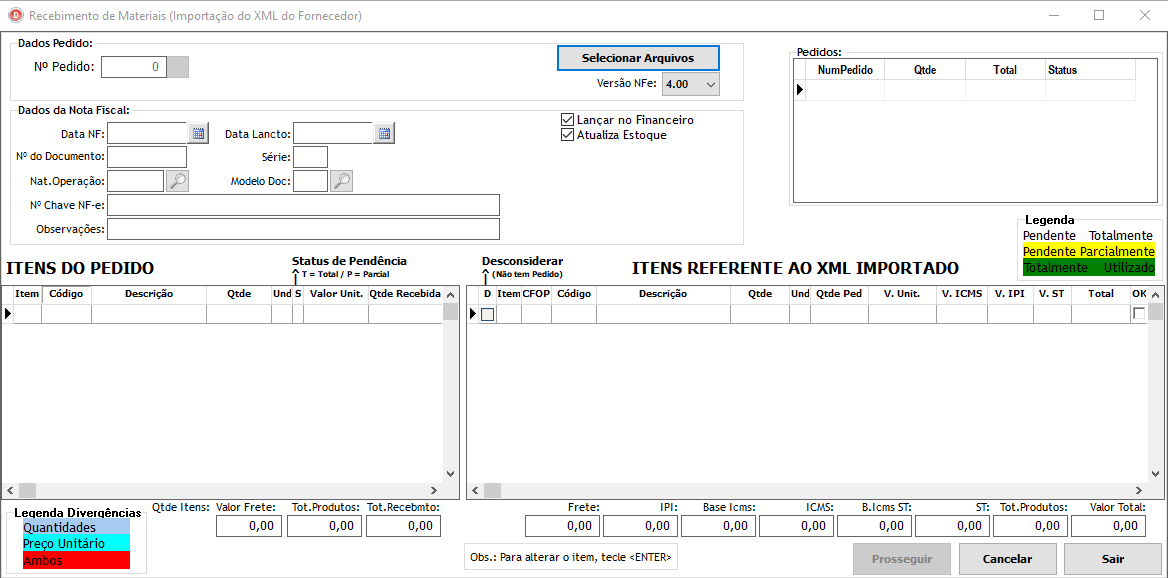Click the Modelo Doc search magnifier icon

(341, 181)
